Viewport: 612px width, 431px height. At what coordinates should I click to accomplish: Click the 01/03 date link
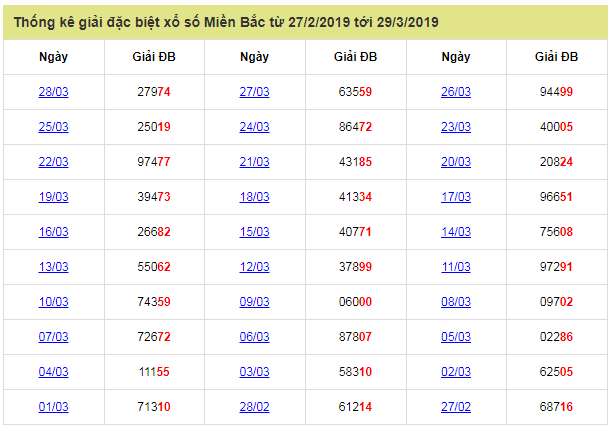53,407
